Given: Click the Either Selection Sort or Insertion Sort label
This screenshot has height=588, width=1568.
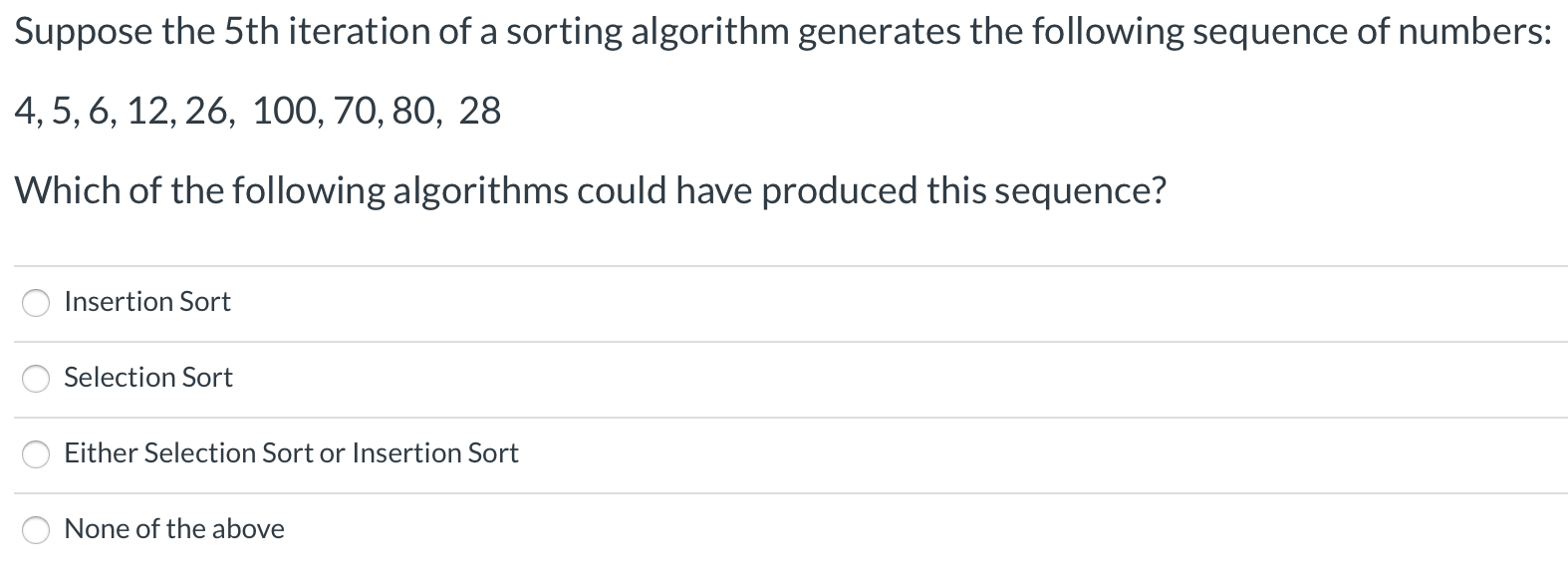Looking at the screenshot, I should point(291,452).
